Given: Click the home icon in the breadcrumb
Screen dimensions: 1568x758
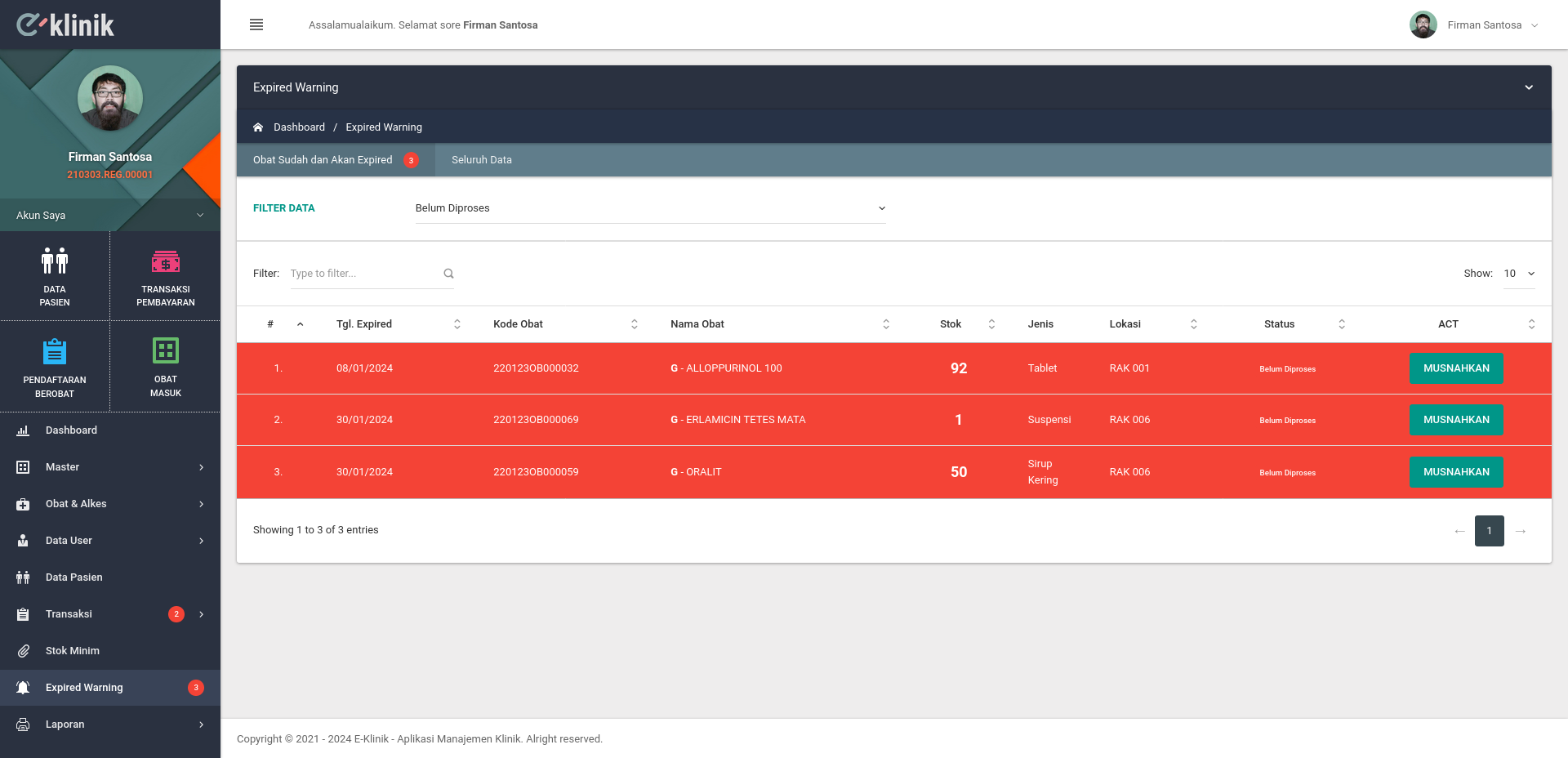Looking at the screenshot, I should (258, 127).
